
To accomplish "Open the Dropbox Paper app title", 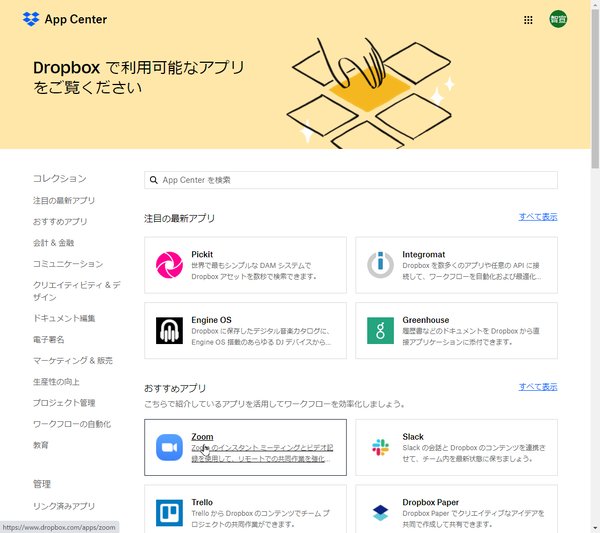I will pos(430,502).
